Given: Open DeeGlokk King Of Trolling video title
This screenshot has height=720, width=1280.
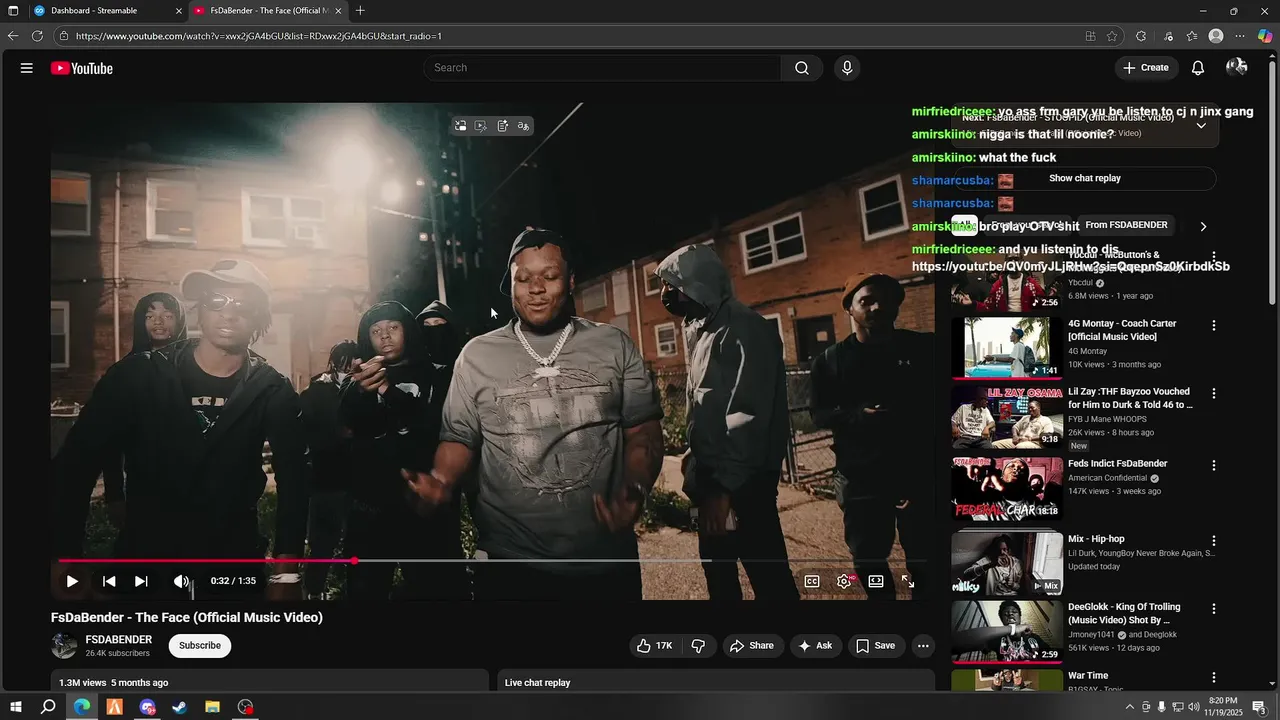Looking at the screenshot, I should 1125,613.
